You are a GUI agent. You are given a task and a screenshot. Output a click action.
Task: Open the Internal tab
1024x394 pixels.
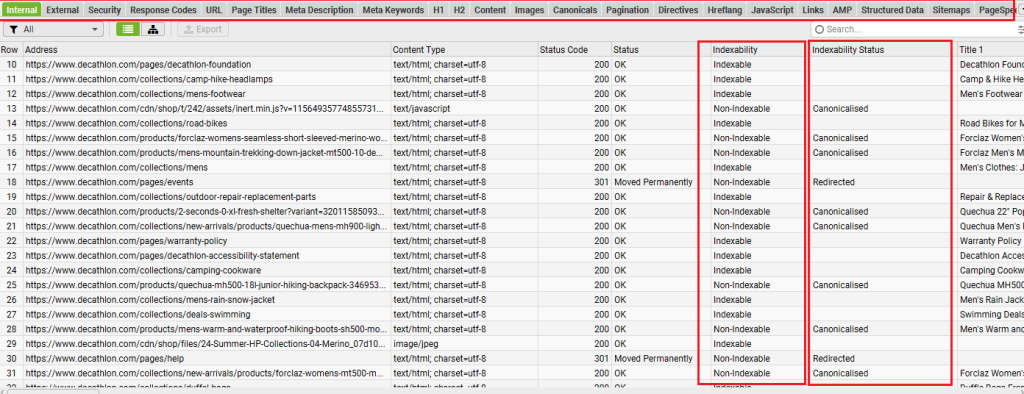click(x=22, y=10)
